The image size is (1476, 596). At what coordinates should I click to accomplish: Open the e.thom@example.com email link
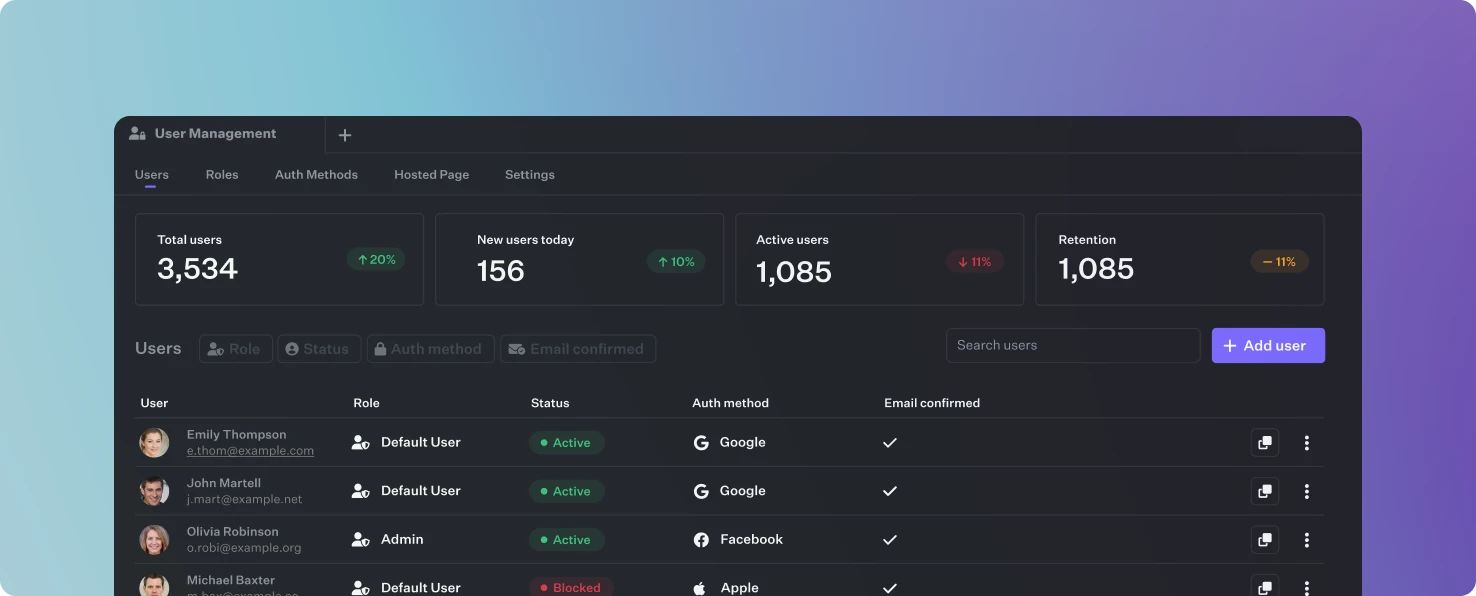250,450
